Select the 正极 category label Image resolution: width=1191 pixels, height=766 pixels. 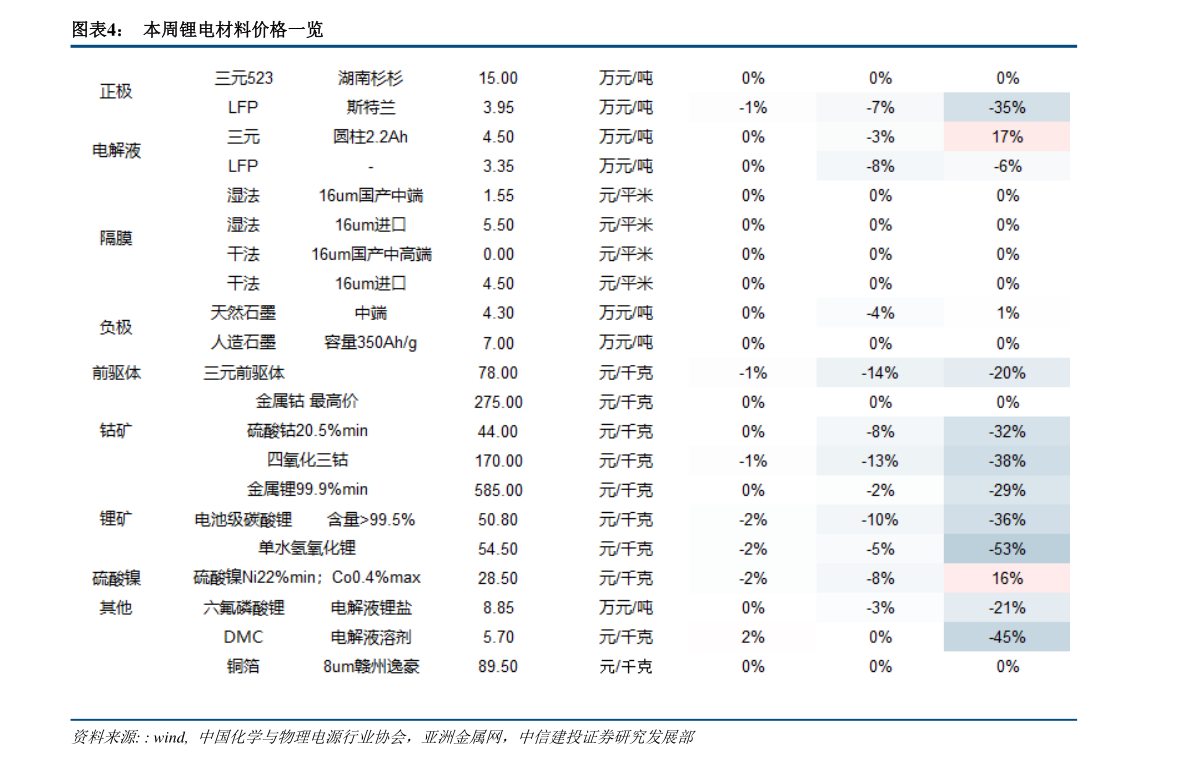click(x=116, y=92)
